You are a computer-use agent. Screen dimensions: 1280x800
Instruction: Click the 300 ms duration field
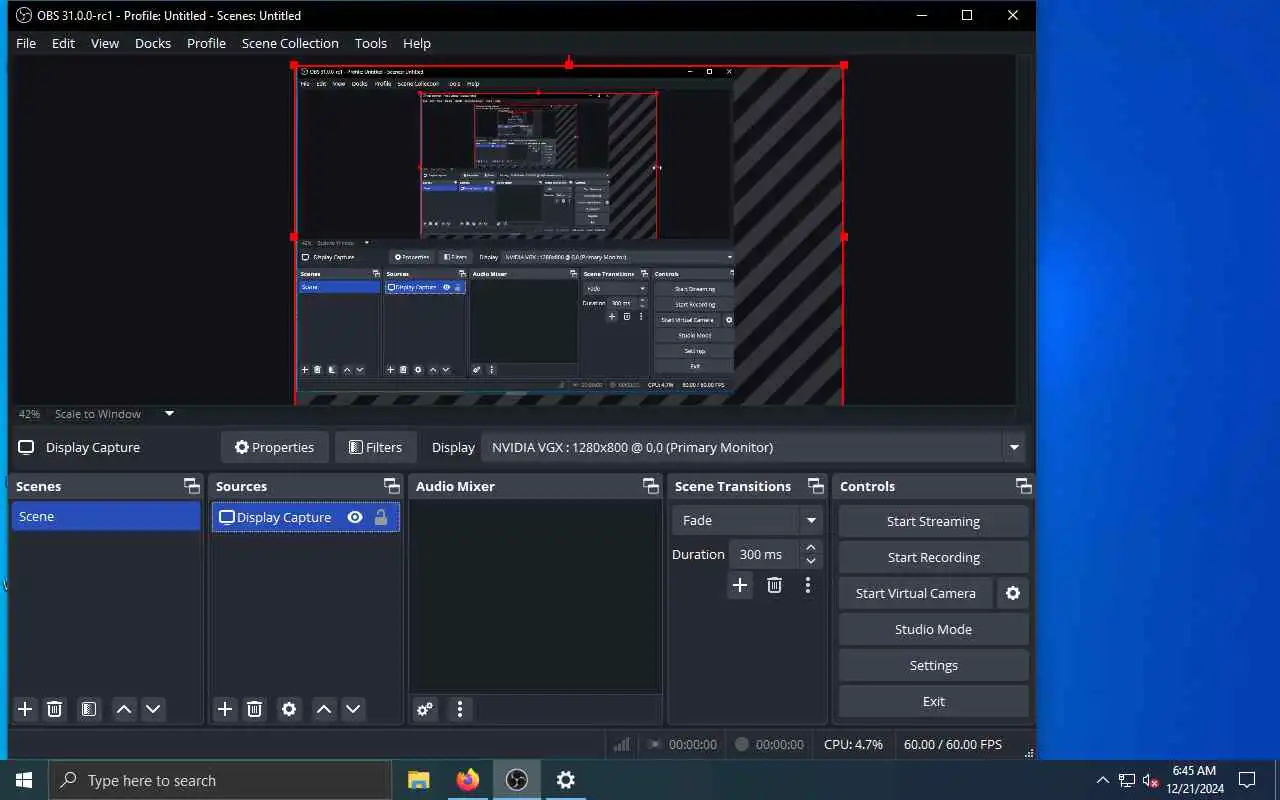pos(764,554)
